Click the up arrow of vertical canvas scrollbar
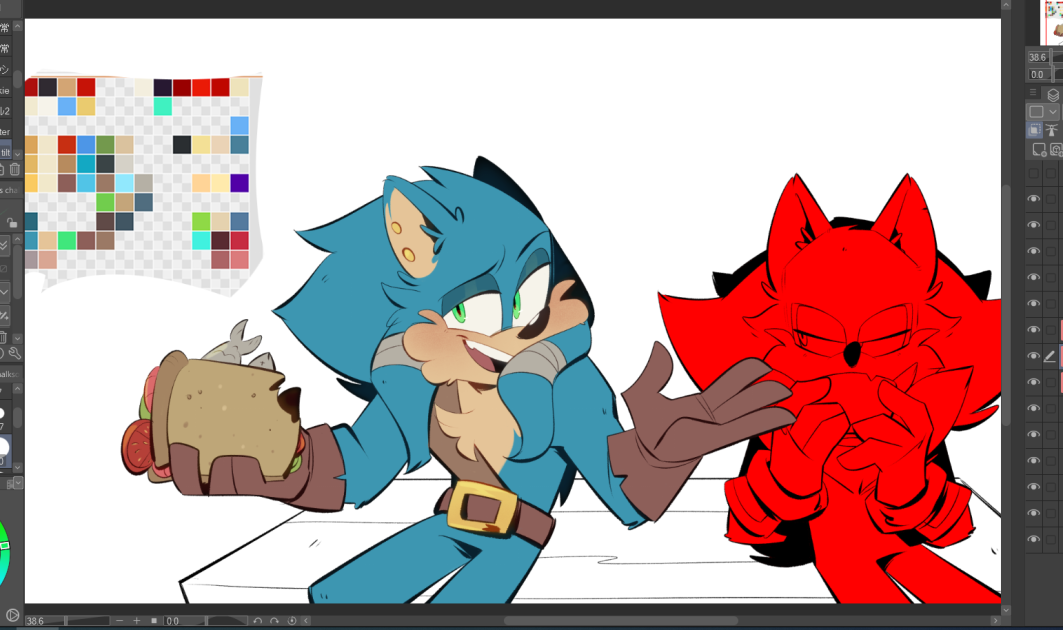Screen dimensions: 1063x630 1006,5
